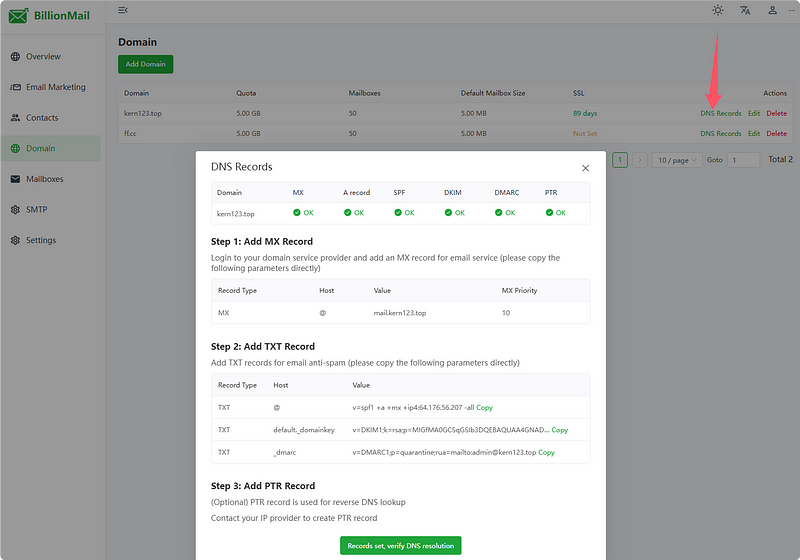Viewport: 800px width, 560px height.
Task: Click the Add Domain button
Action: [145, 64]
